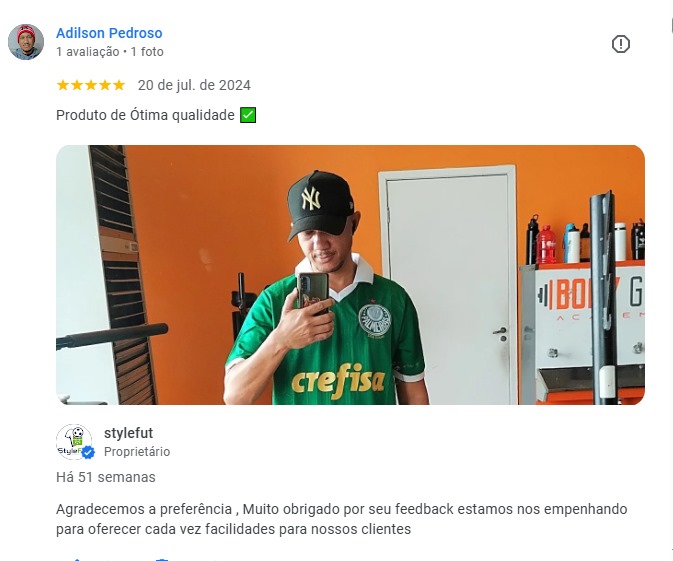Click the 'Proprietário' label under stylefut
Screen dimensions: 673x561
(137, 452)
